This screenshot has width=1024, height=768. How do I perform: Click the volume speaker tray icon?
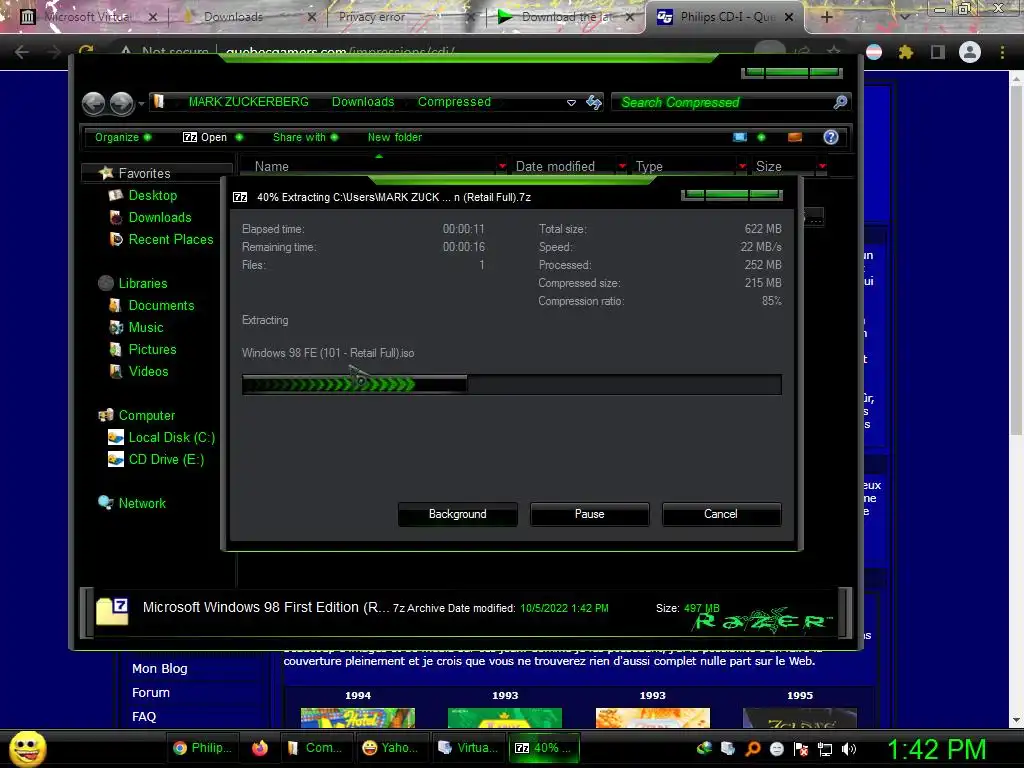coord(849,749)
